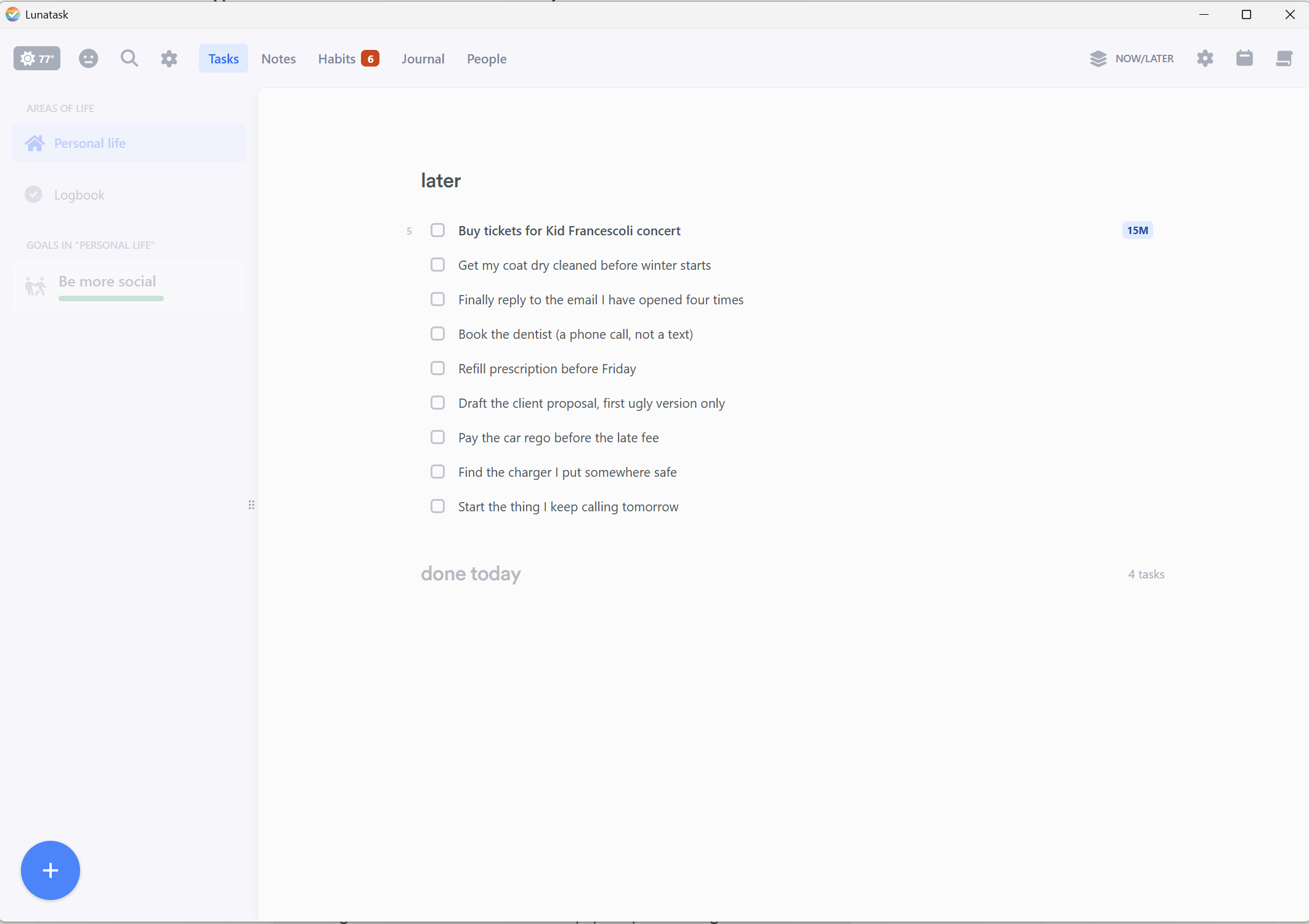This screenshot has width=1309, height=924.
Task: Click the 15M estimate badge
Action: coord(1137,230)
